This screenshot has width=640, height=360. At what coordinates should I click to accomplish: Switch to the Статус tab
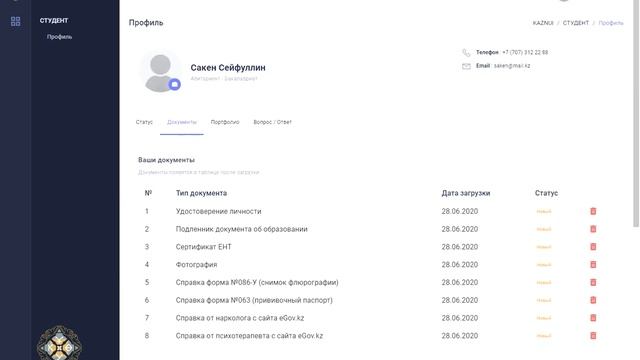click(144, 122)
